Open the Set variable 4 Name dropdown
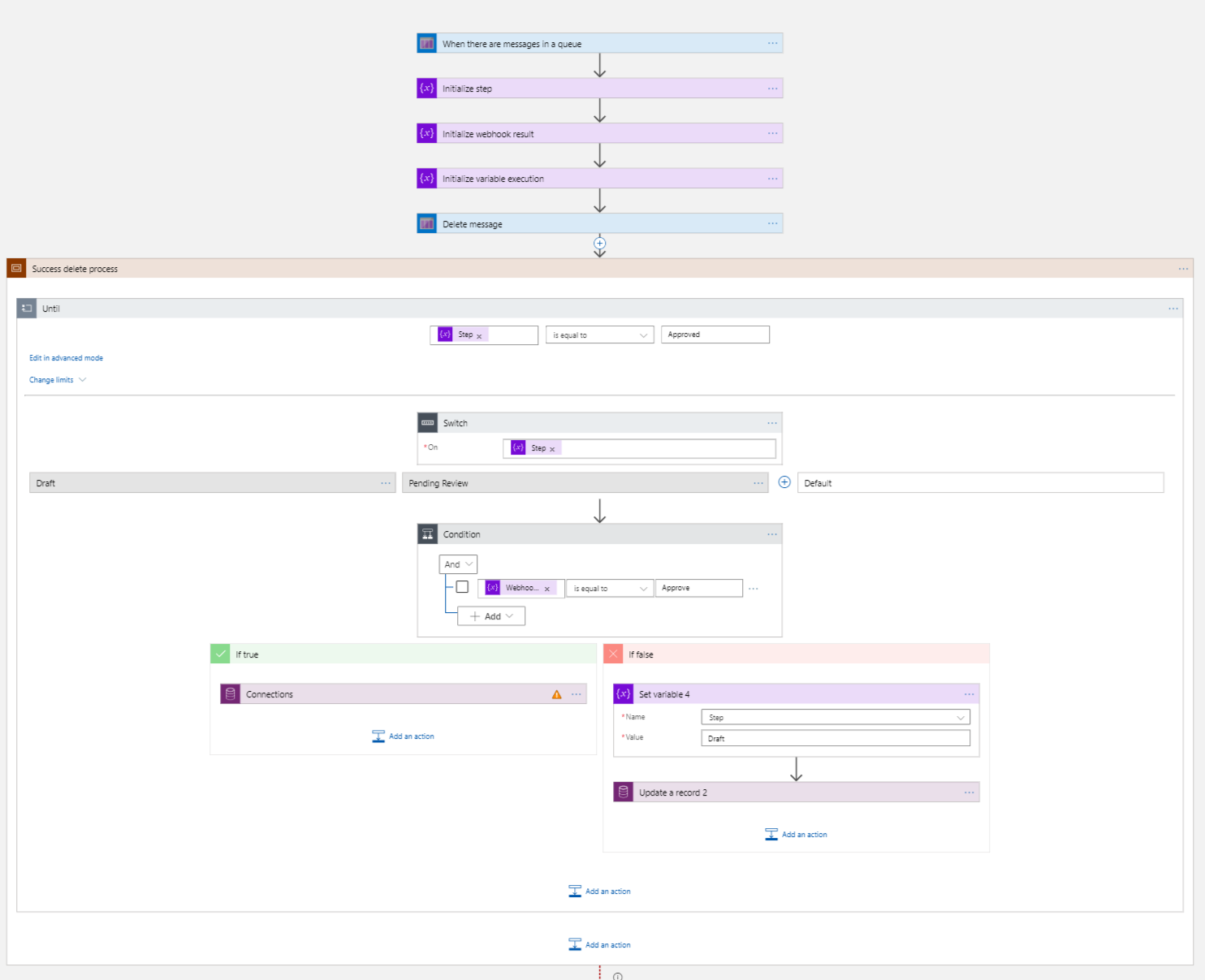 (835, 718)
